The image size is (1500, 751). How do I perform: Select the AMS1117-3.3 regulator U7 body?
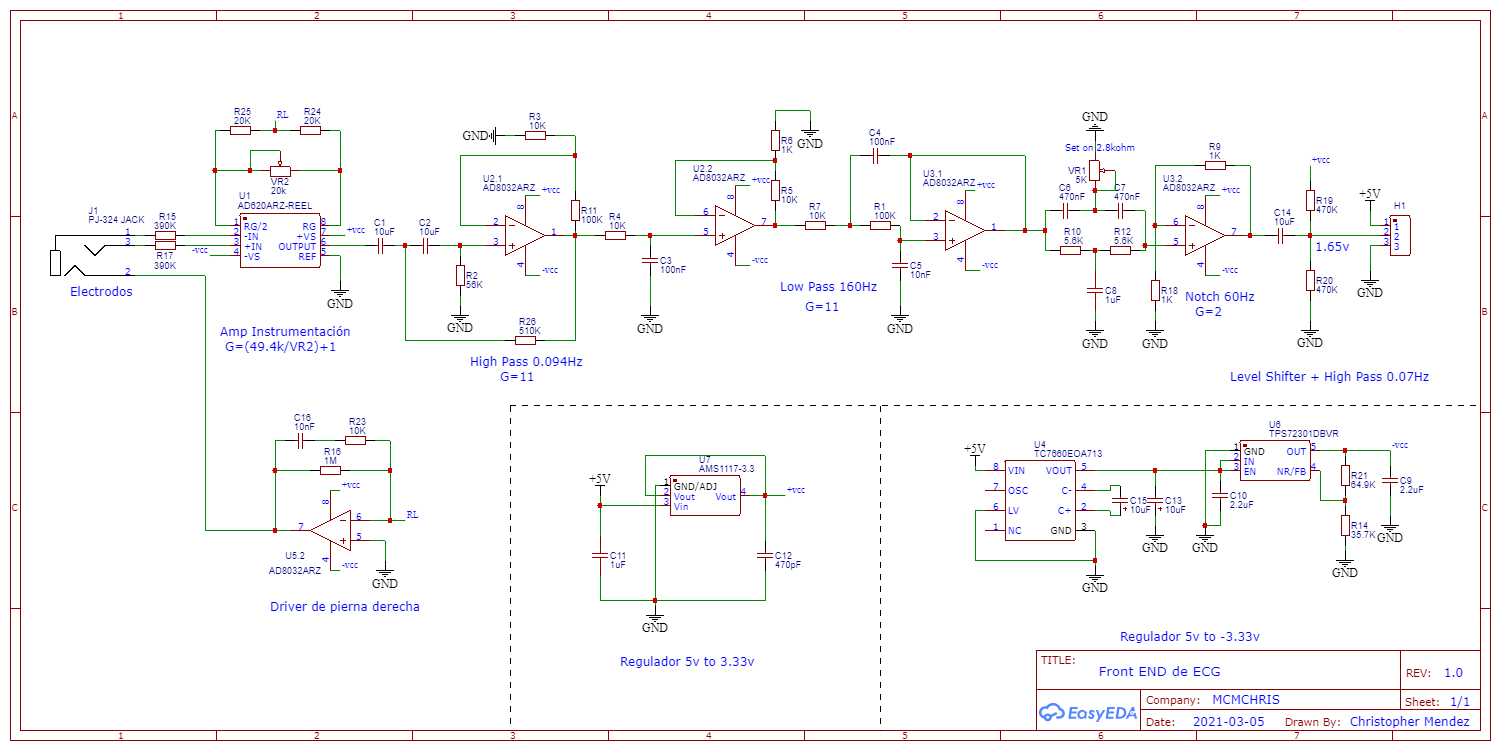(705, 496)
